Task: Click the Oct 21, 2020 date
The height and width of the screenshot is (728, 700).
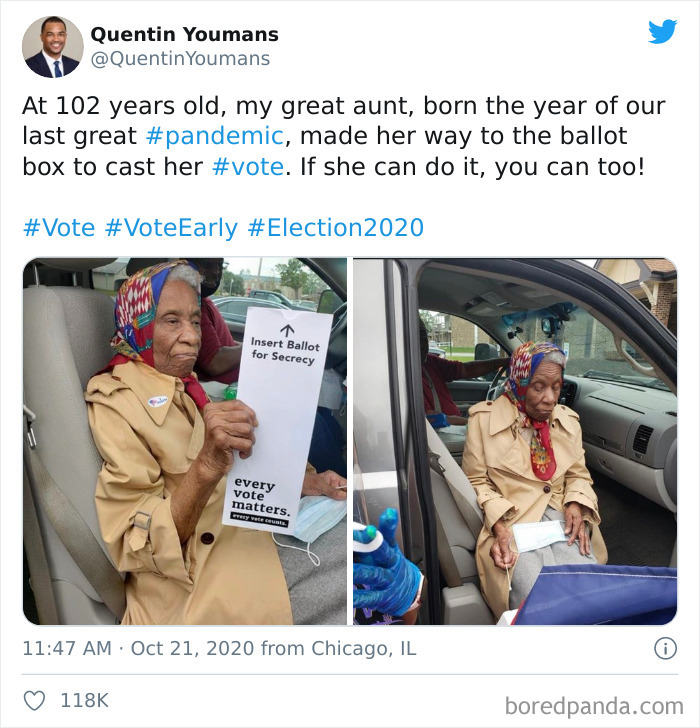Action: click(193, 648)
